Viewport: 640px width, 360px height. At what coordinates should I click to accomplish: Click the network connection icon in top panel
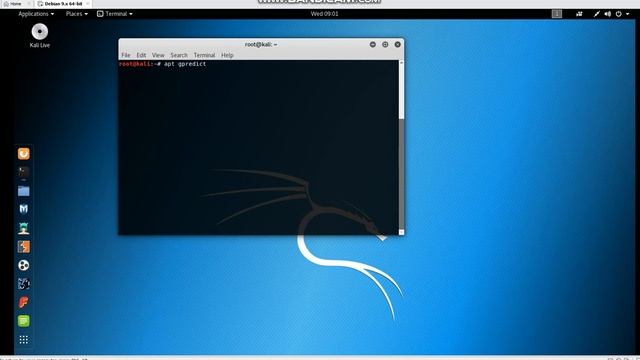(x=597, y=14)
